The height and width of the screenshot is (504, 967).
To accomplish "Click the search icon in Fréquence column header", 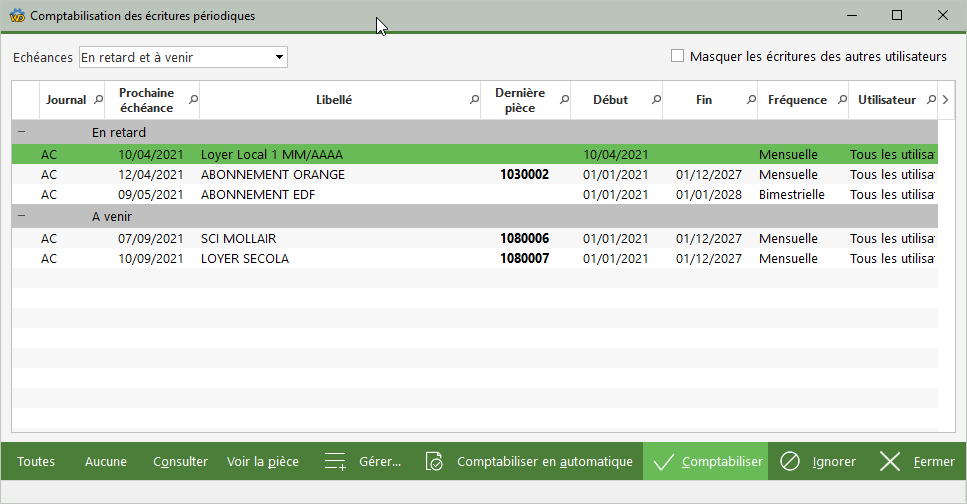I will [x=841, y=100].
